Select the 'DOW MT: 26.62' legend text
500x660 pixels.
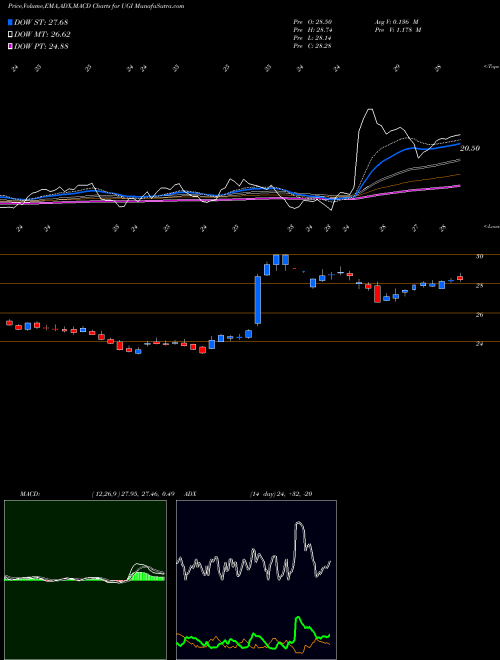tap(42, 35)
